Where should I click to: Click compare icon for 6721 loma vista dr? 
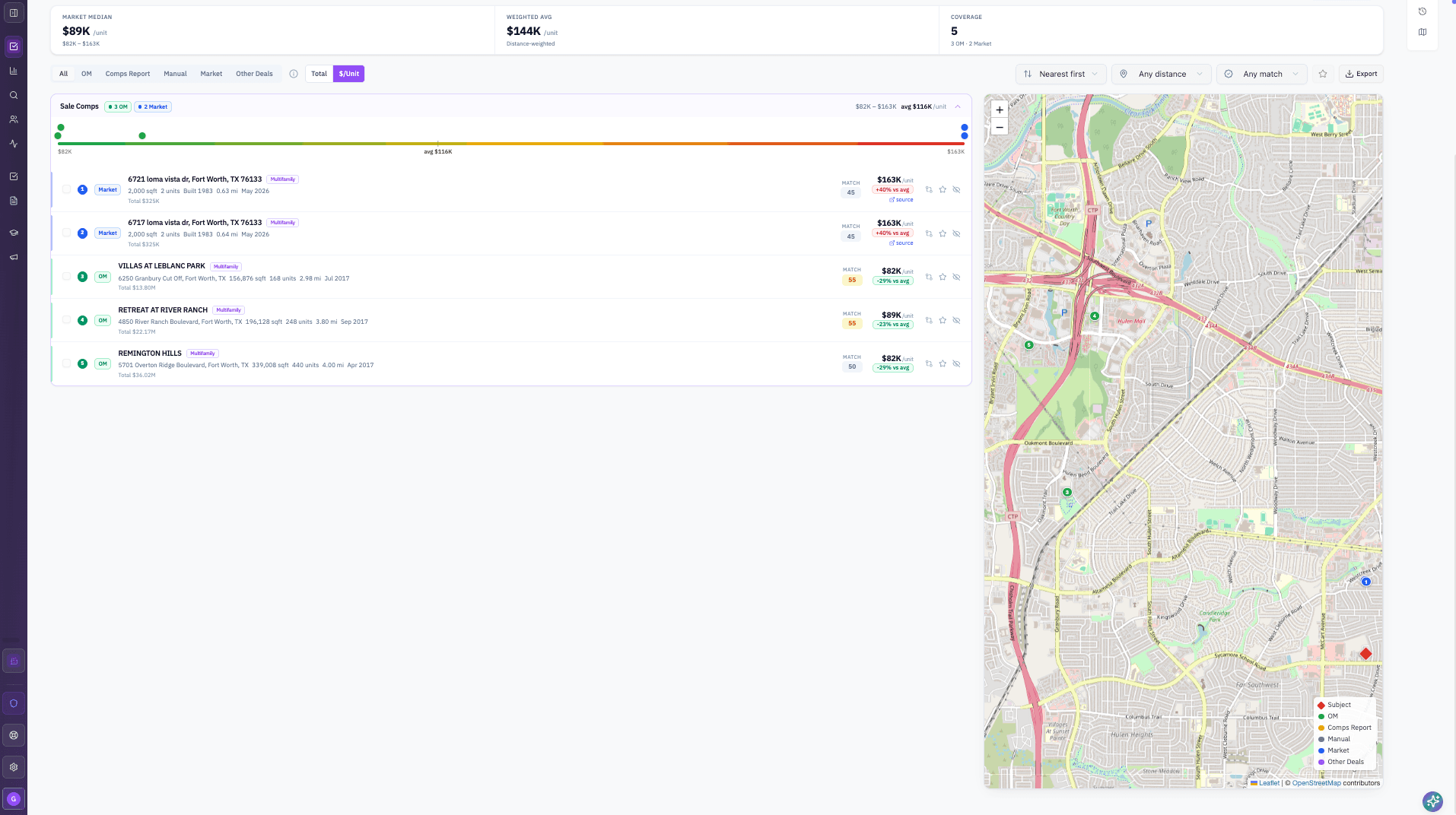tap(929, 189)
